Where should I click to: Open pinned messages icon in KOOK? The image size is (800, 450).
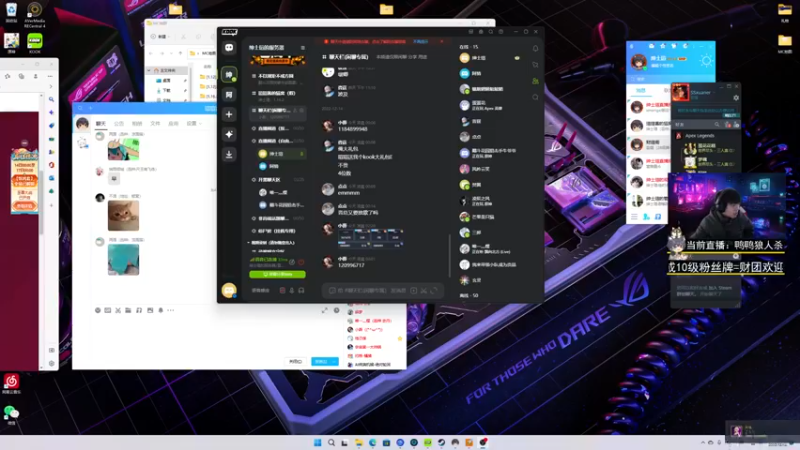coord(535,65)
